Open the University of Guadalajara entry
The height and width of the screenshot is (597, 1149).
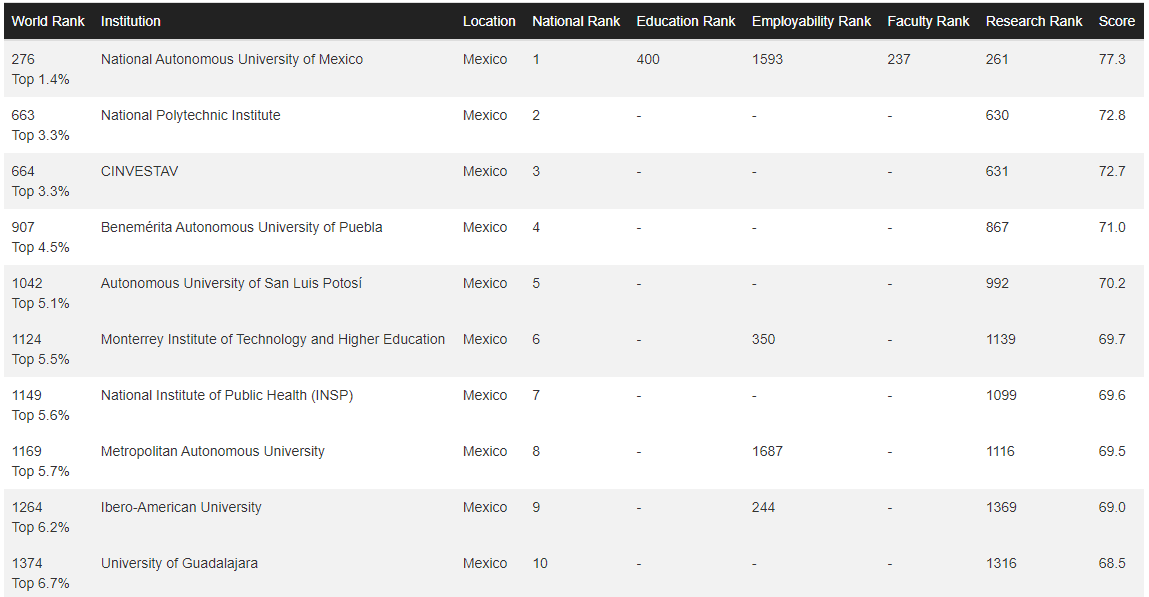(180, 563)
